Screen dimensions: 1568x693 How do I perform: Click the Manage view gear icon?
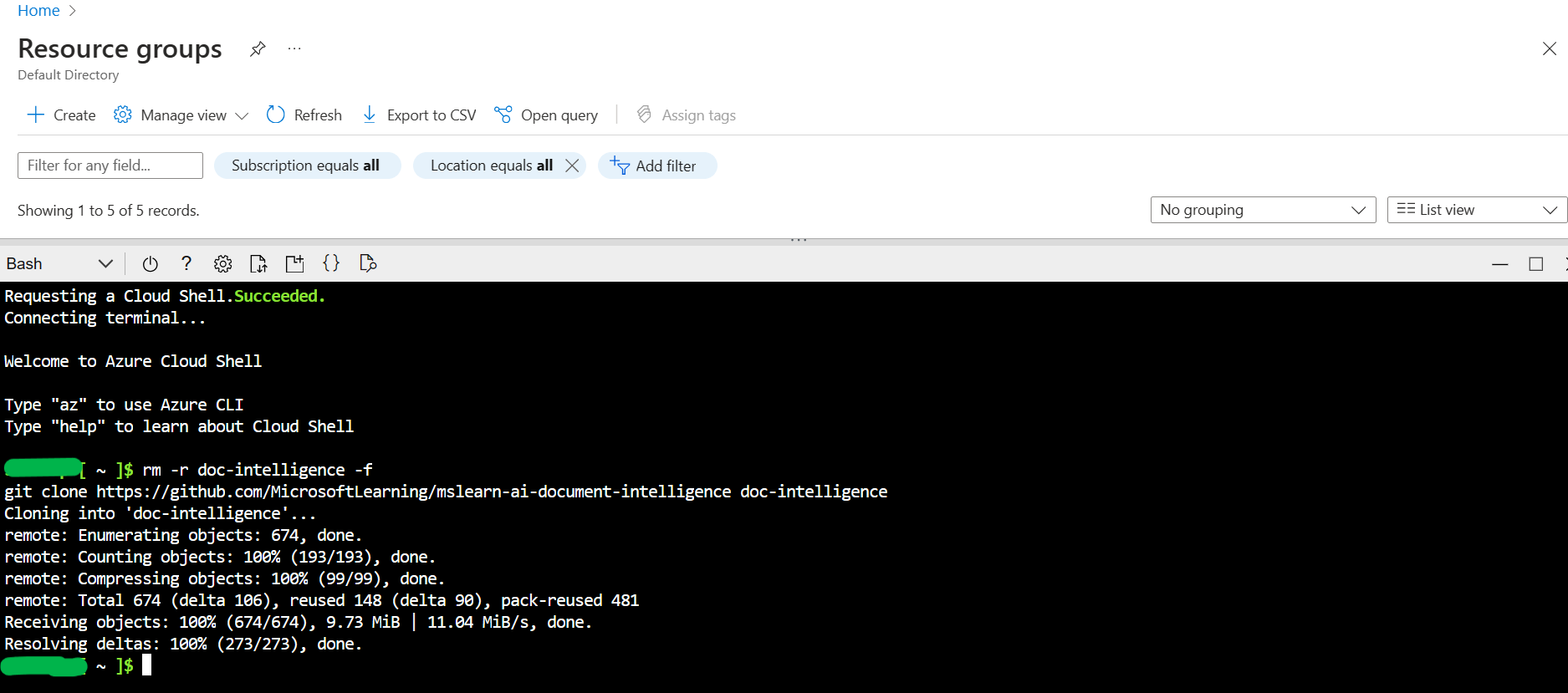pos(122,115)
